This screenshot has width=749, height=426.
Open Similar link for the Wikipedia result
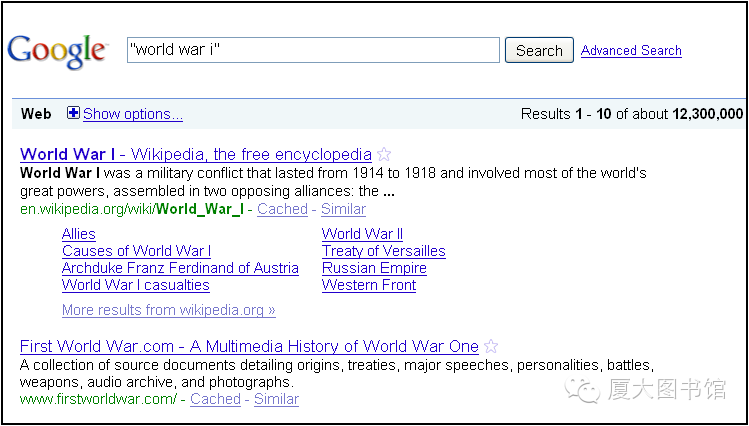pos(343,209)
